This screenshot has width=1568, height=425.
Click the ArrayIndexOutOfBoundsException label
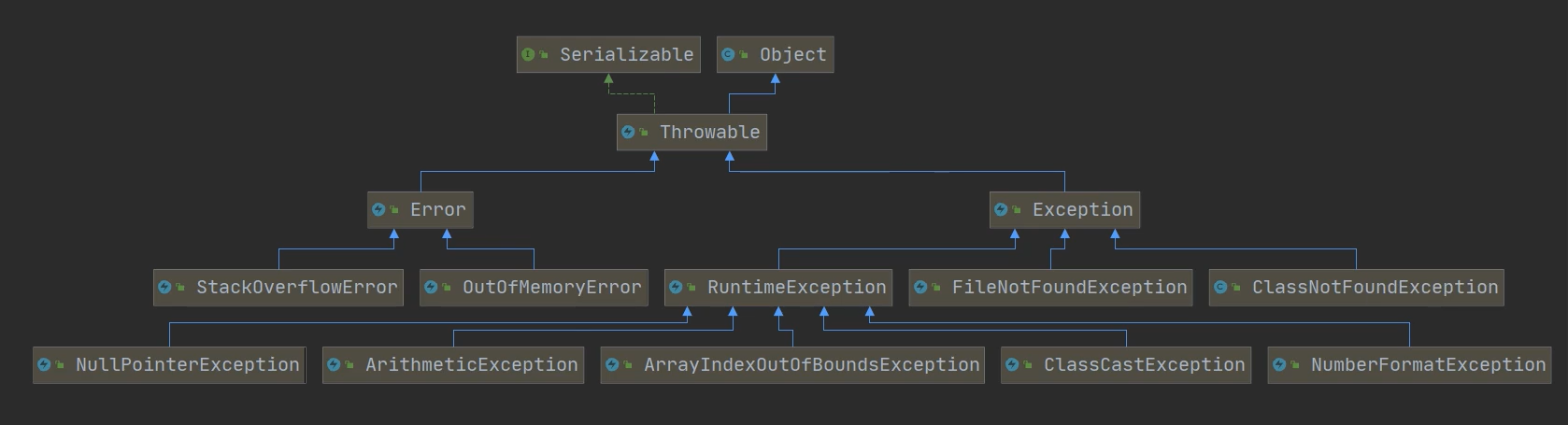(811, 364)
